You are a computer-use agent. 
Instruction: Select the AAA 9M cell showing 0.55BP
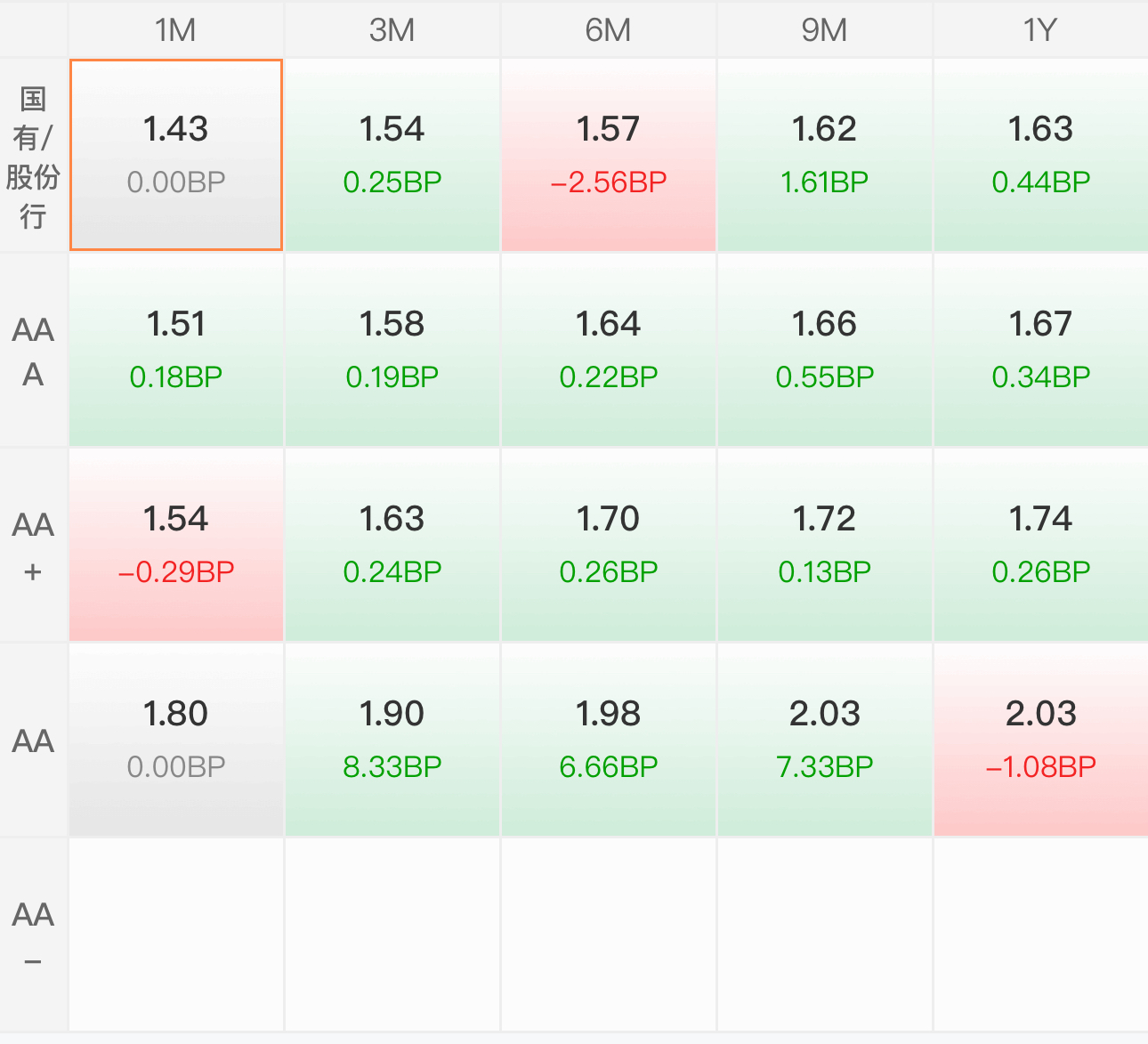coord(825,350)
